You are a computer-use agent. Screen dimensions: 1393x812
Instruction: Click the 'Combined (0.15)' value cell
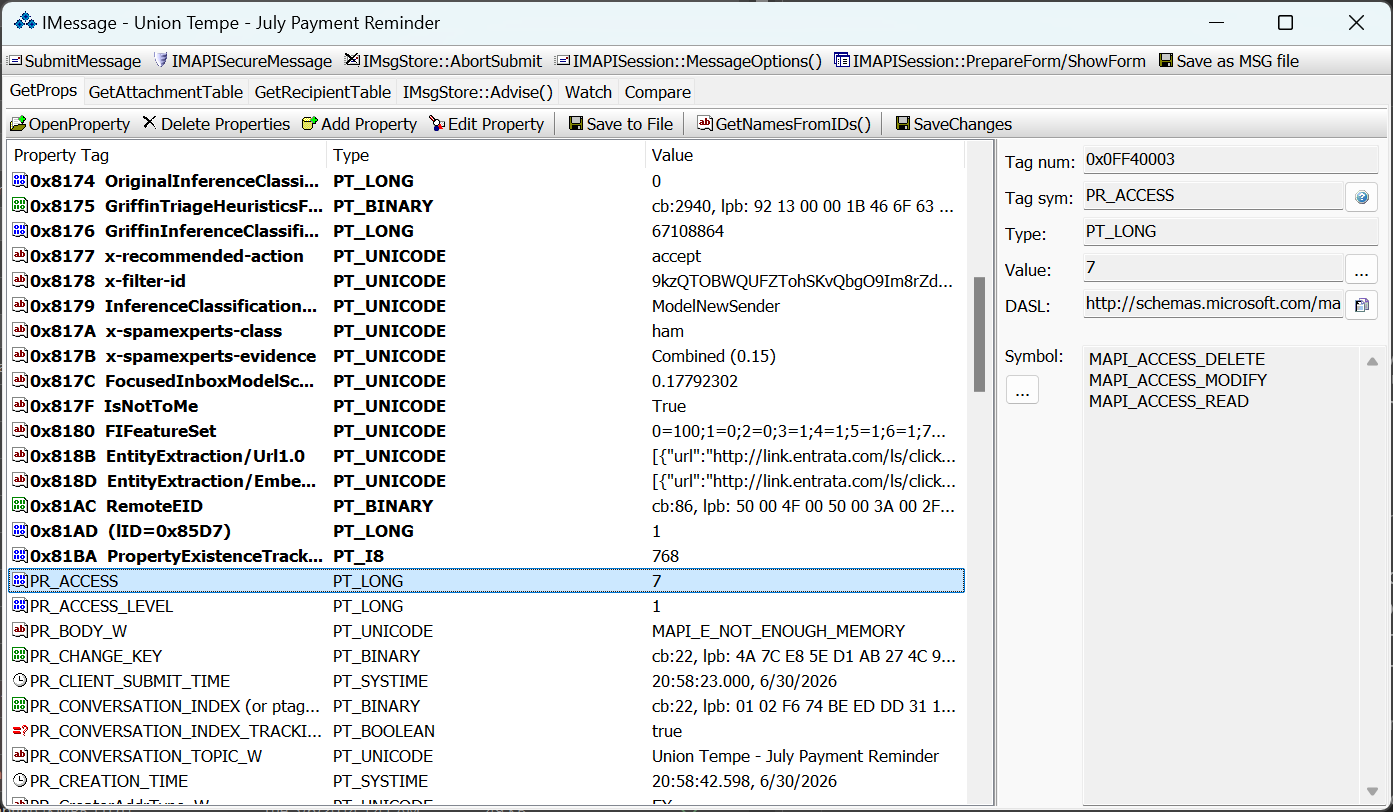(714, 356)
